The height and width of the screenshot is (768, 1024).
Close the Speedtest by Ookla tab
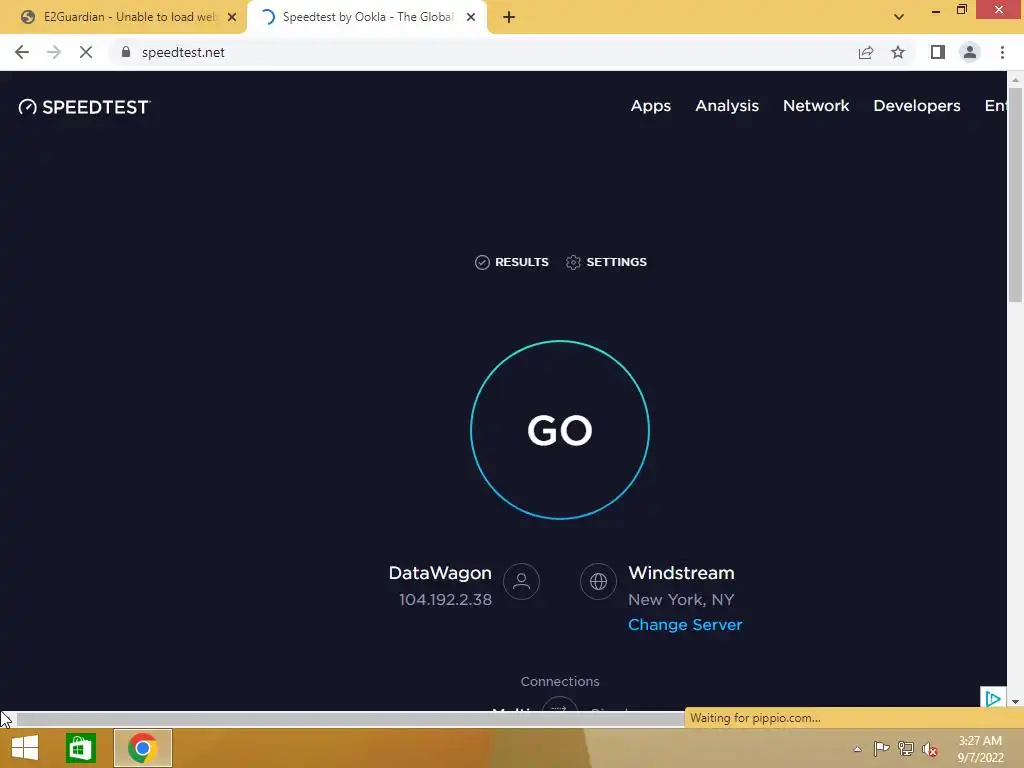471,17
